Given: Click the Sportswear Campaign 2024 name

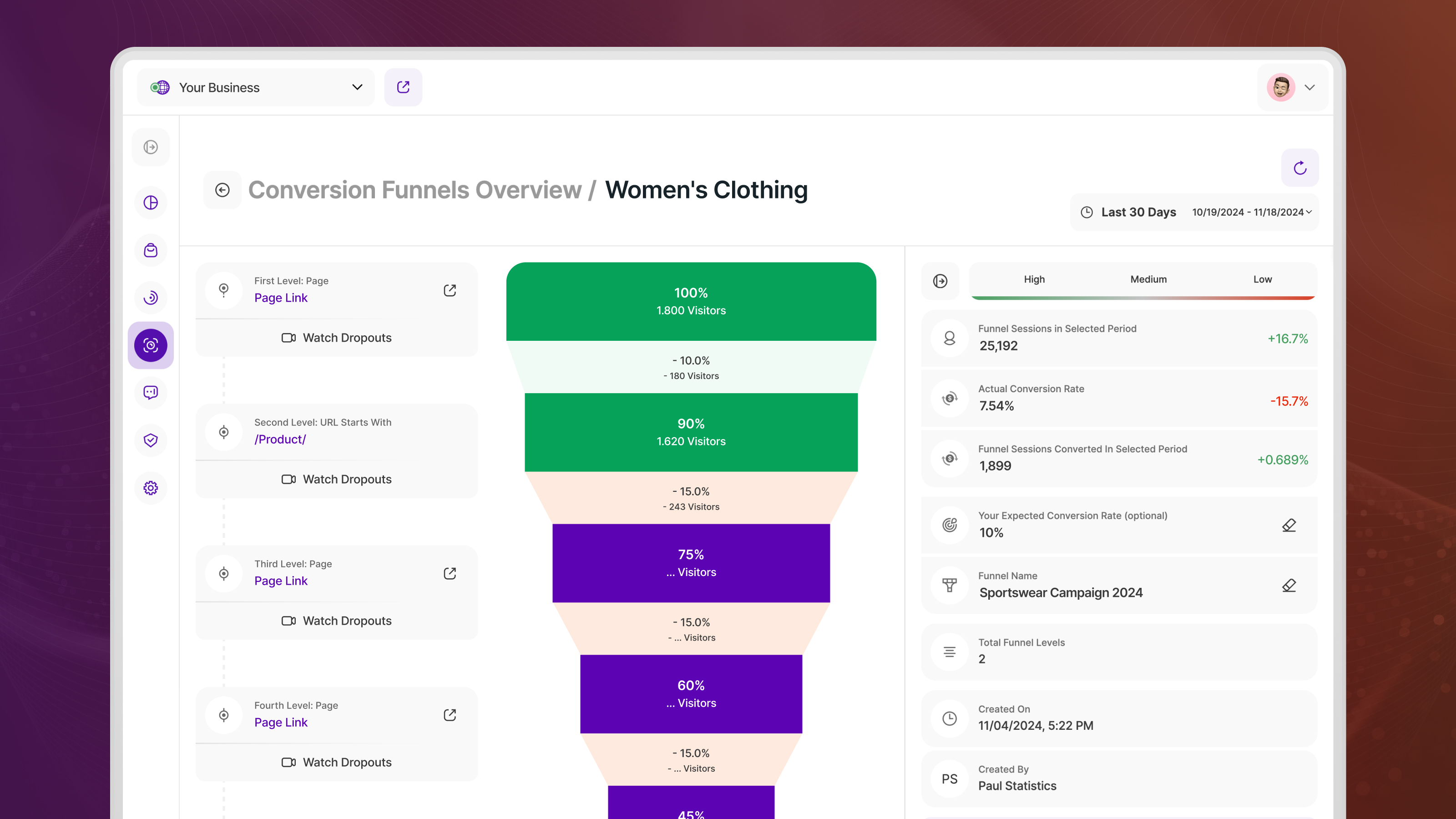Looking at the screenshot, I should coord(1061,592).
